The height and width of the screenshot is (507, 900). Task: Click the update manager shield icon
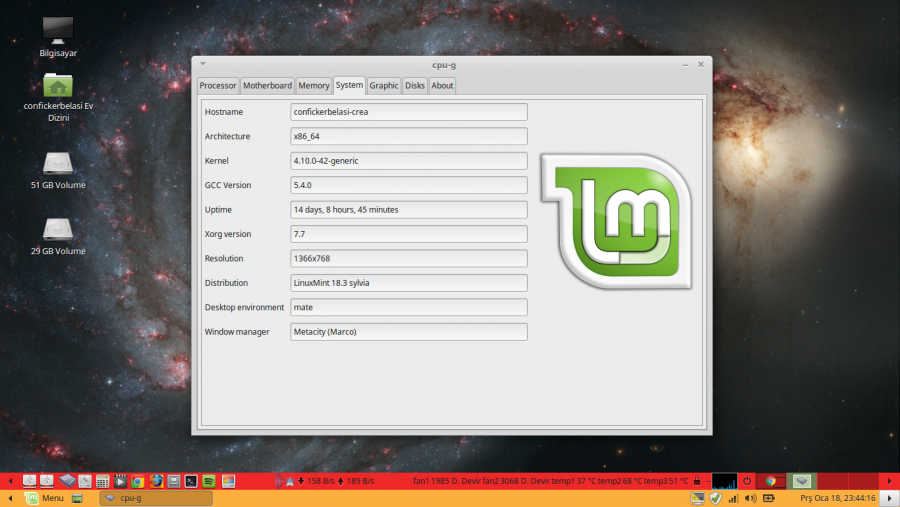(715, 498)
